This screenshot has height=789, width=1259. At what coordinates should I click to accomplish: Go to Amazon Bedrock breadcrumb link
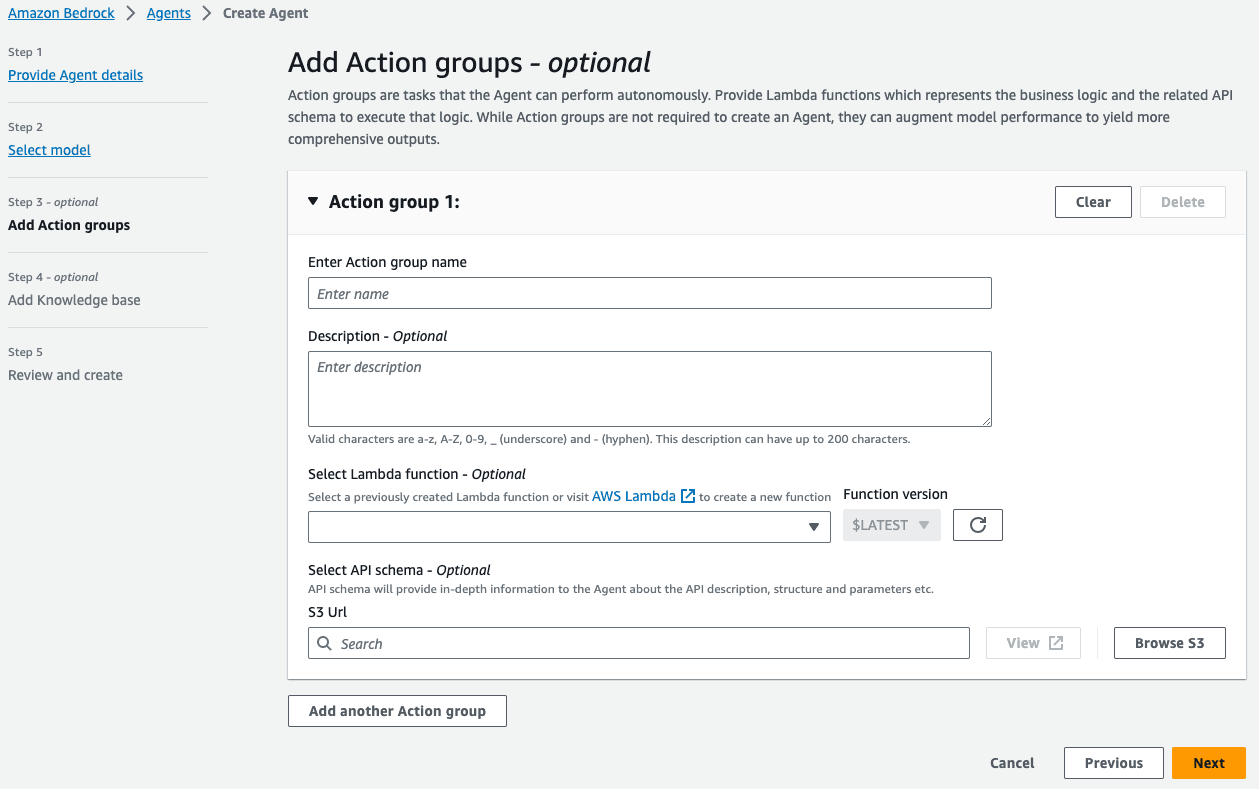pyautogui.click(x=62, y=13)
